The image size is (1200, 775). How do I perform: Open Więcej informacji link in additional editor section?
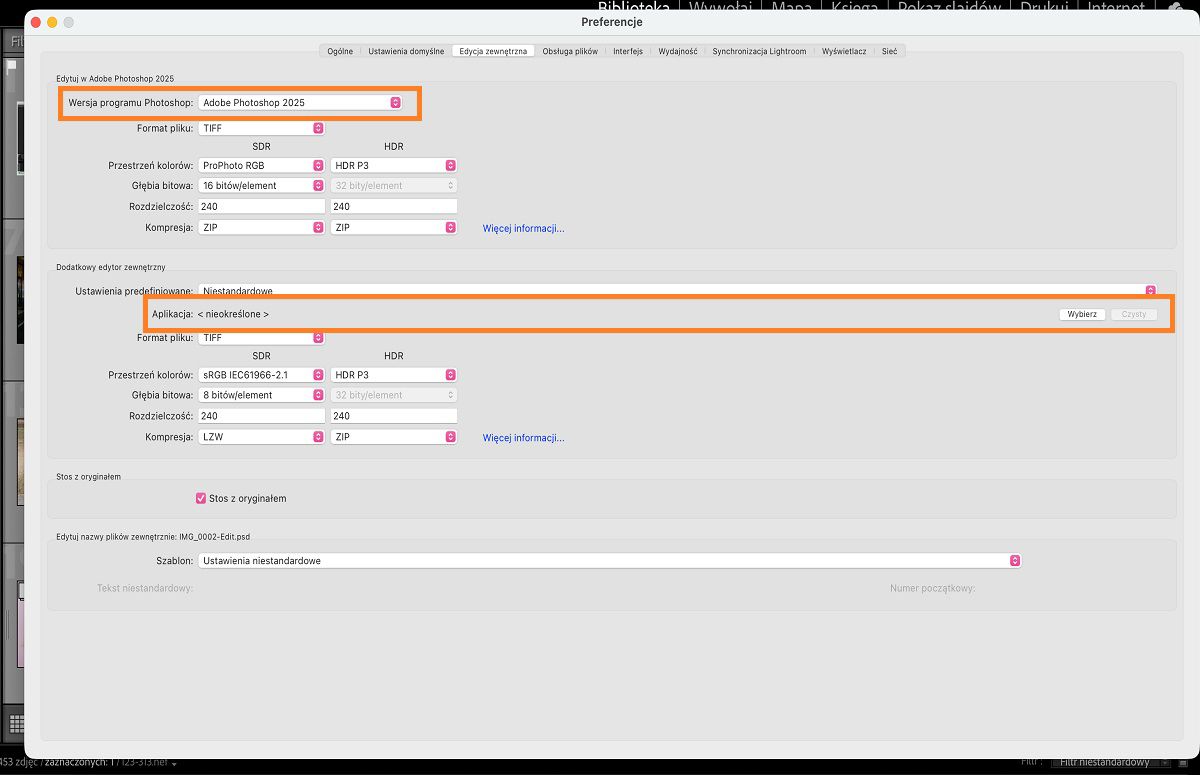[x=523, y=438]
